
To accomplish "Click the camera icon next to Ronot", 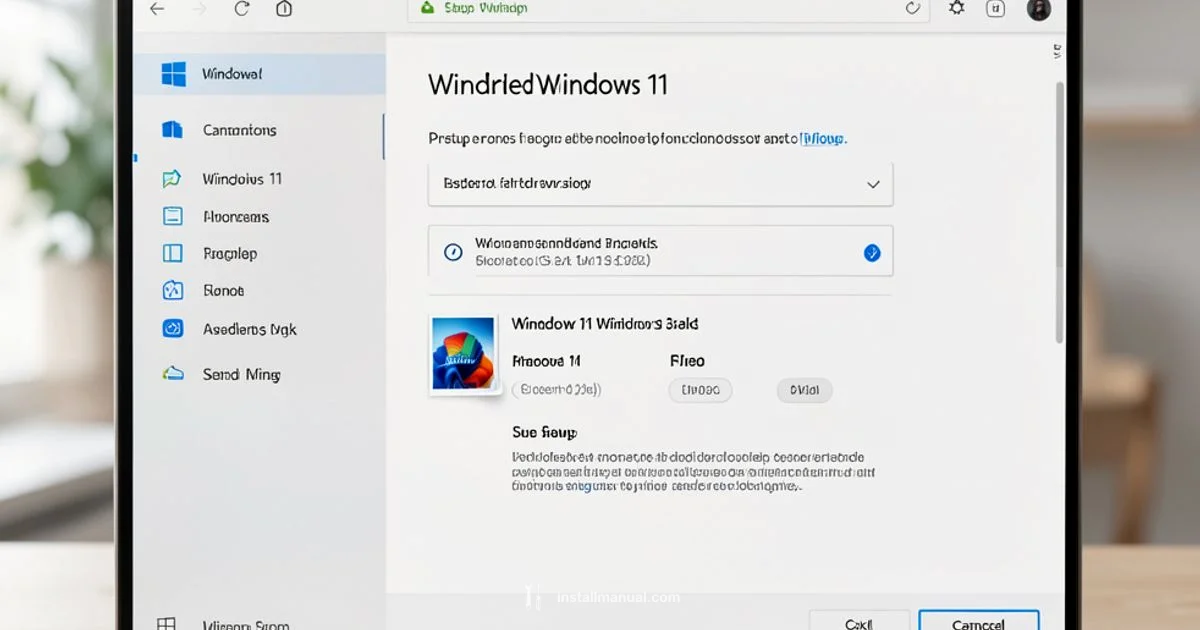I will coord(174,290).
